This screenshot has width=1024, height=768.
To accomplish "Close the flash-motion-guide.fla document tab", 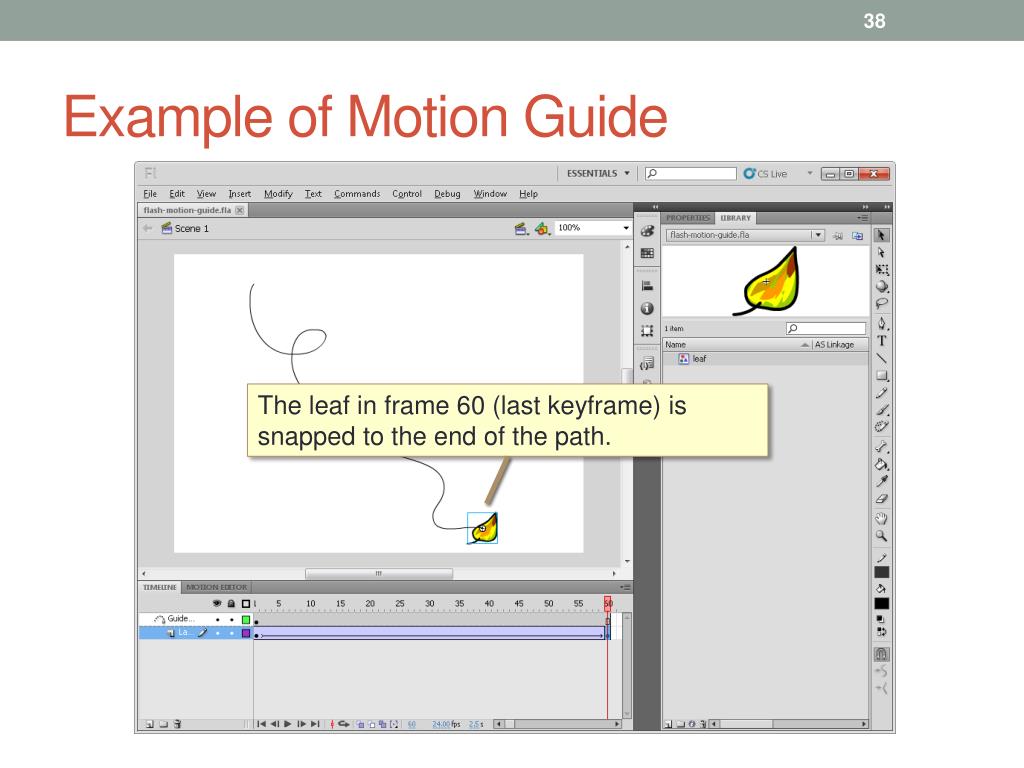I will 240,210.
